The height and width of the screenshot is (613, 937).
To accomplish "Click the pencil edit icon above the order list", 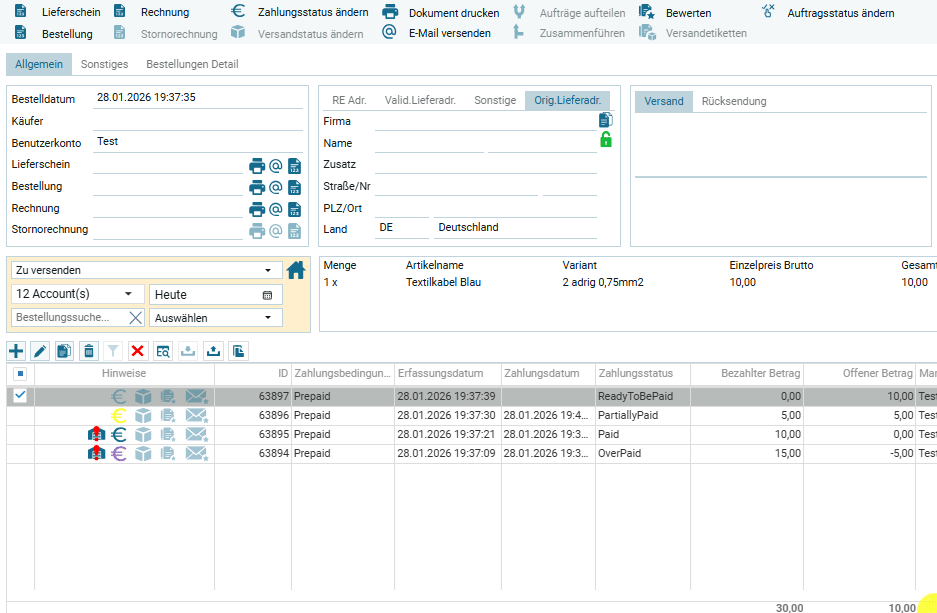I will [x=40, y=351].
